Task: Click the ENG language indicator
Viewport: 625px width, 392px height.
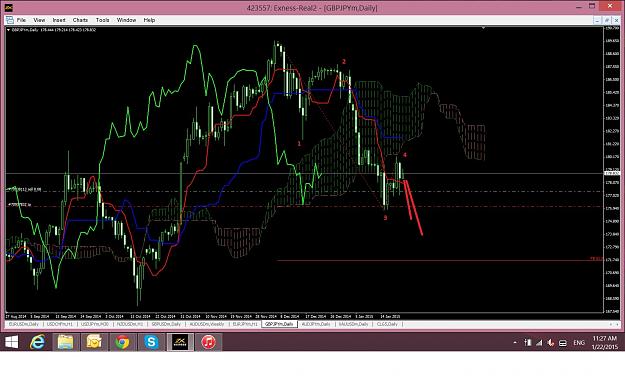Action: 579,343
